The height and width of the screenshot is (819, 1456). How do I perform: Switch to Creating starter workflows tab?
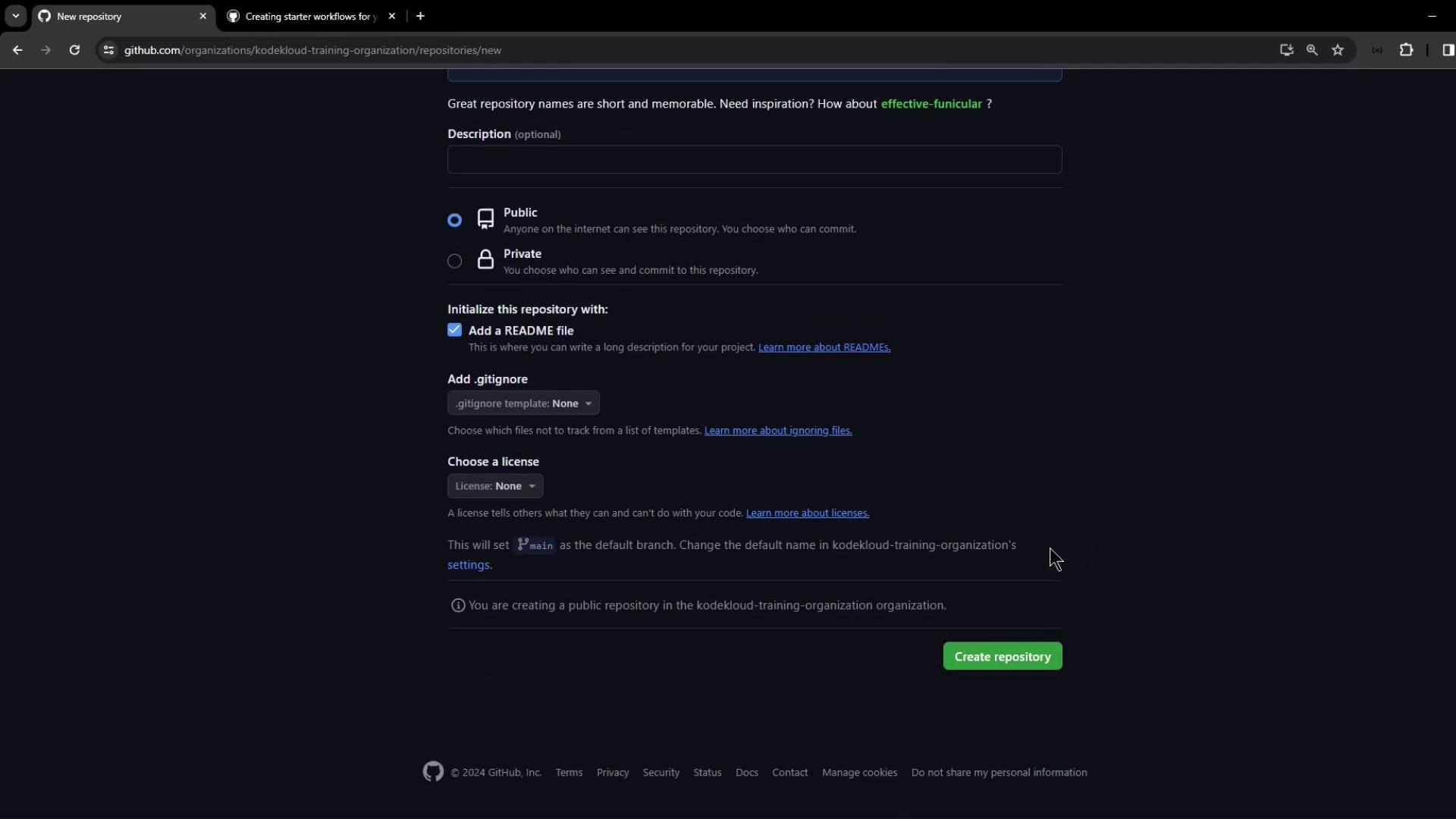[x=311, y=16]
